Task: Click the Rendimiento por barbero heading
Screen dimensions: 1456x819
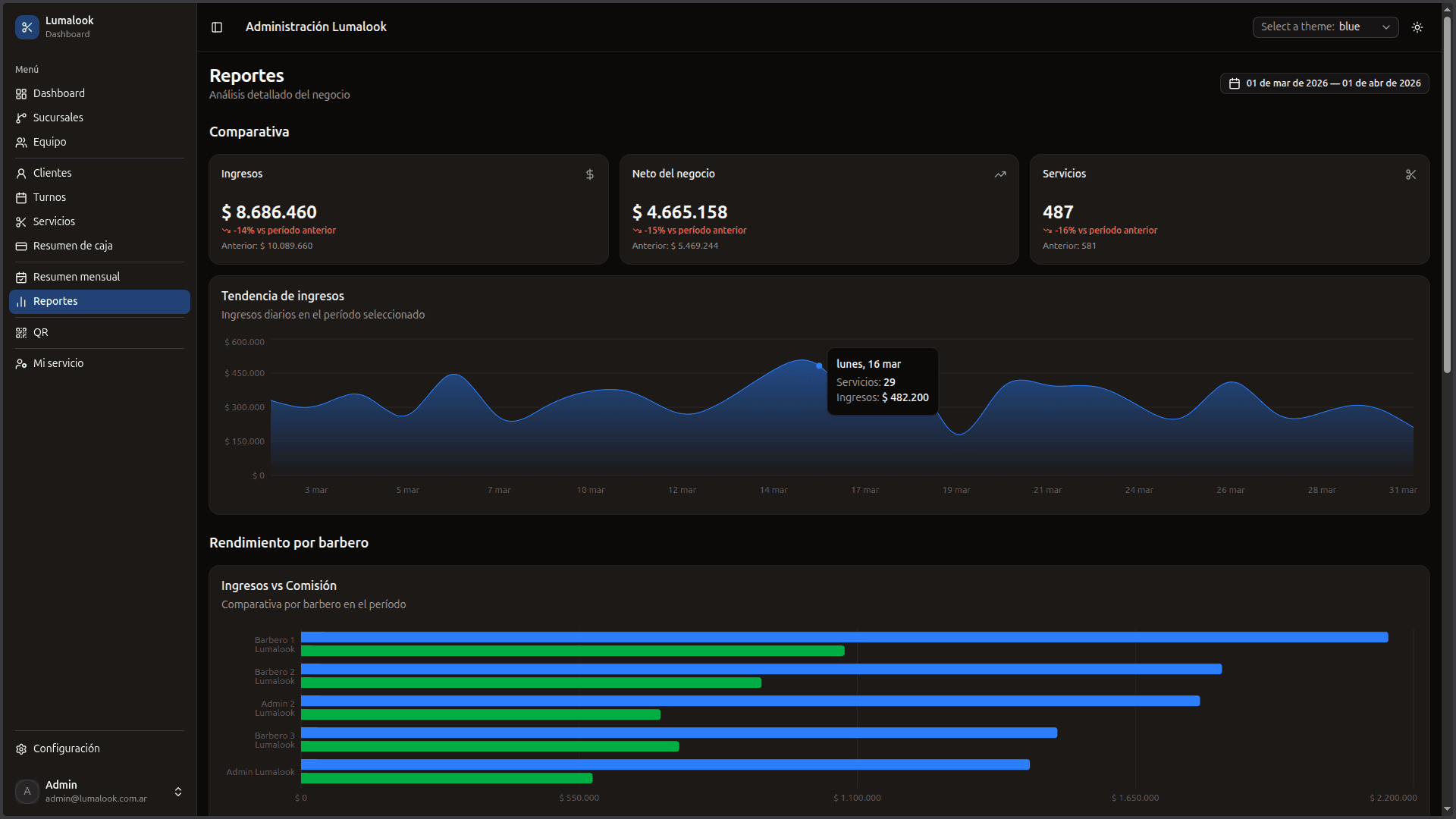Action: [x=289, y=543]
